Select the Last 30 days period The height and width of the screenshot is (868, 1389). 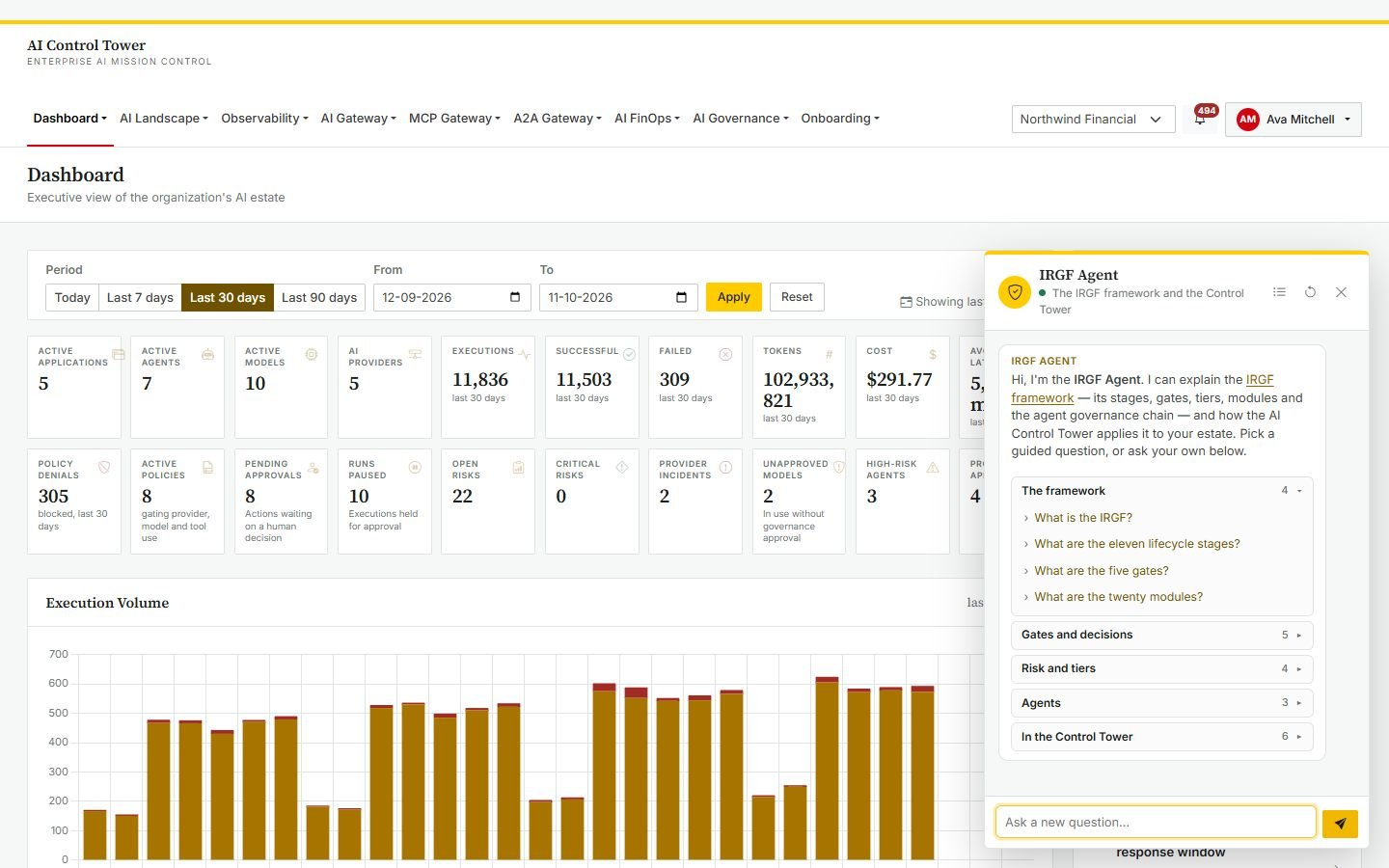click(x=228, y=297)
